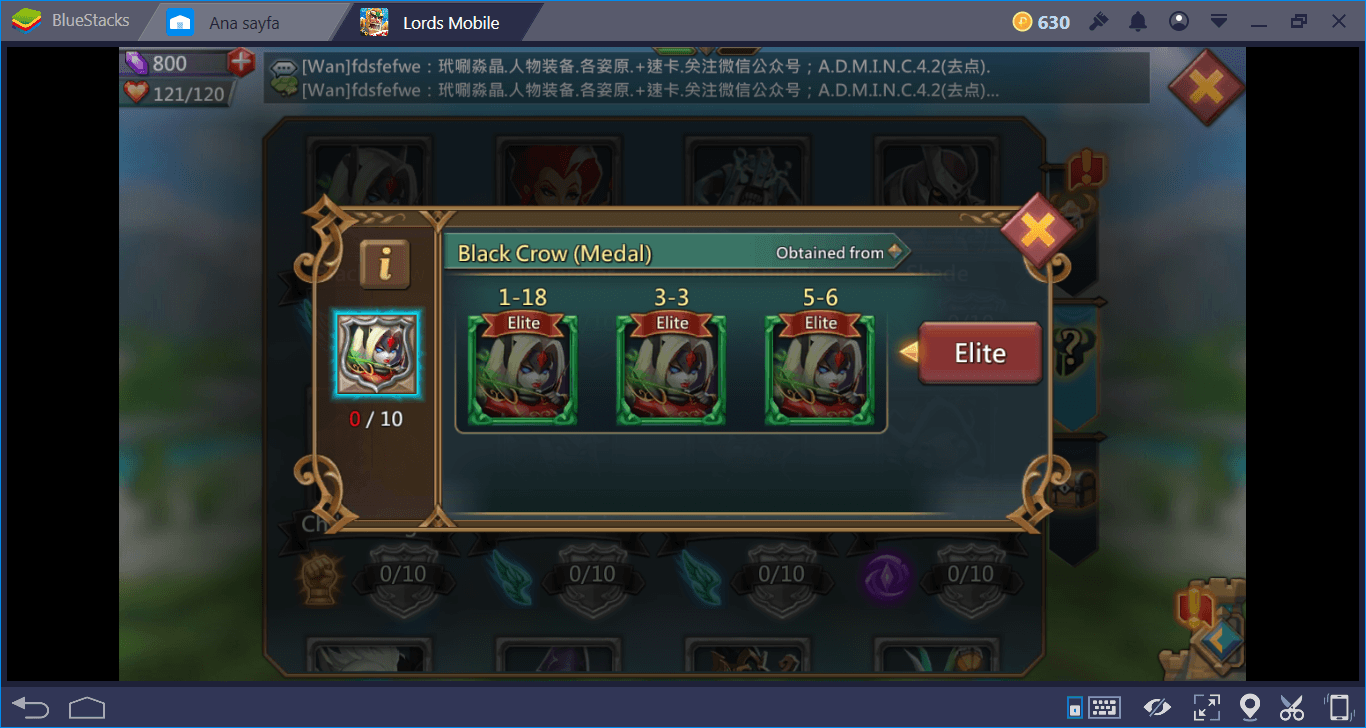Open BlueStacks notifications bell

click(x=1138, y=22)
